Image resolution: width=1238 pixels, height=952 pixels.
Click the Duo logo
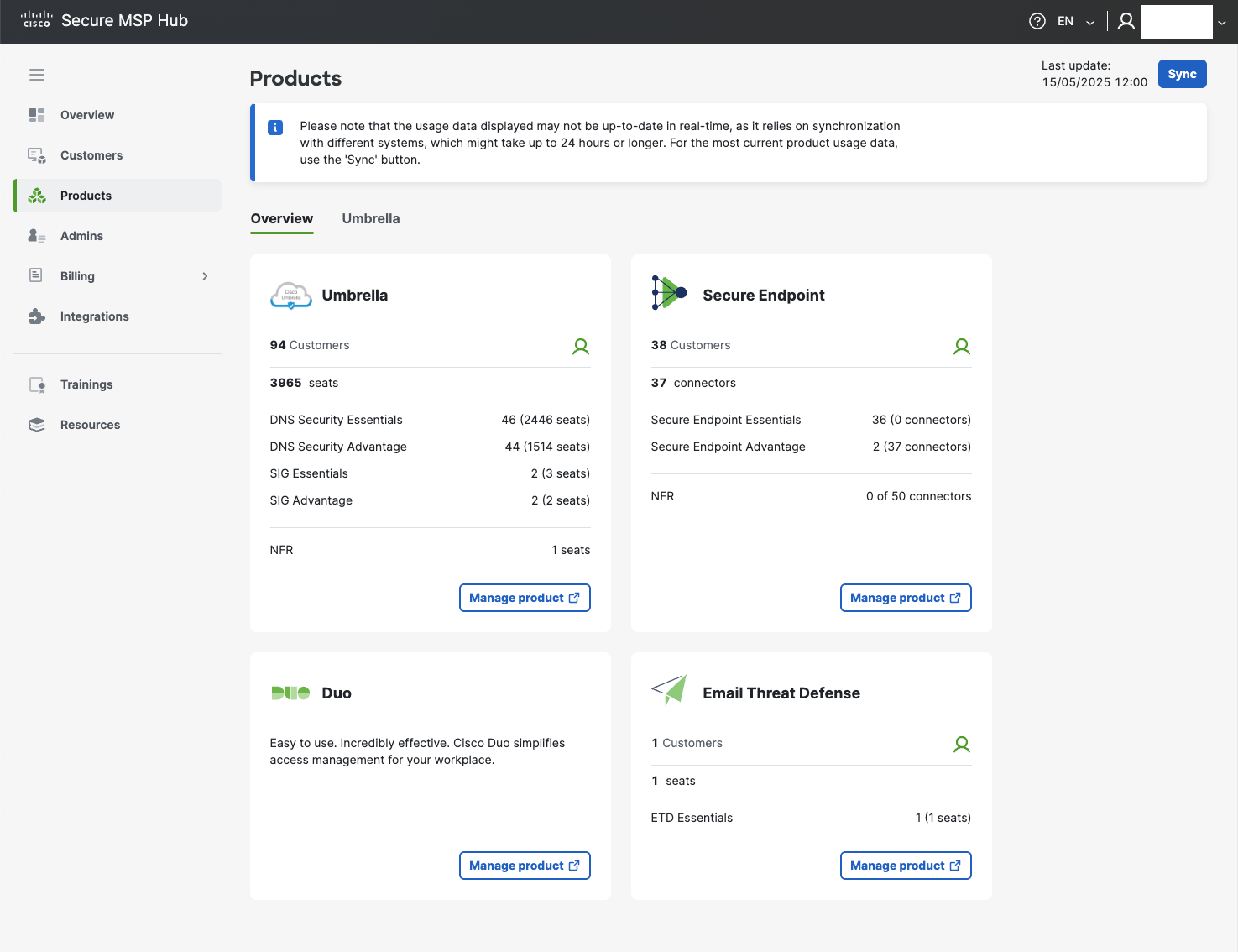(290, 693)
